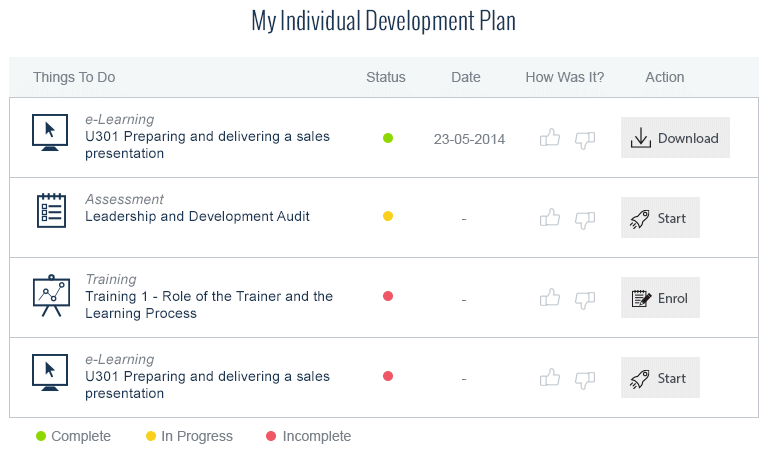Like the Leadership and Development Audit
This screenshot has height=454, width=772.
pyautogui.click(x=550, y=217)
